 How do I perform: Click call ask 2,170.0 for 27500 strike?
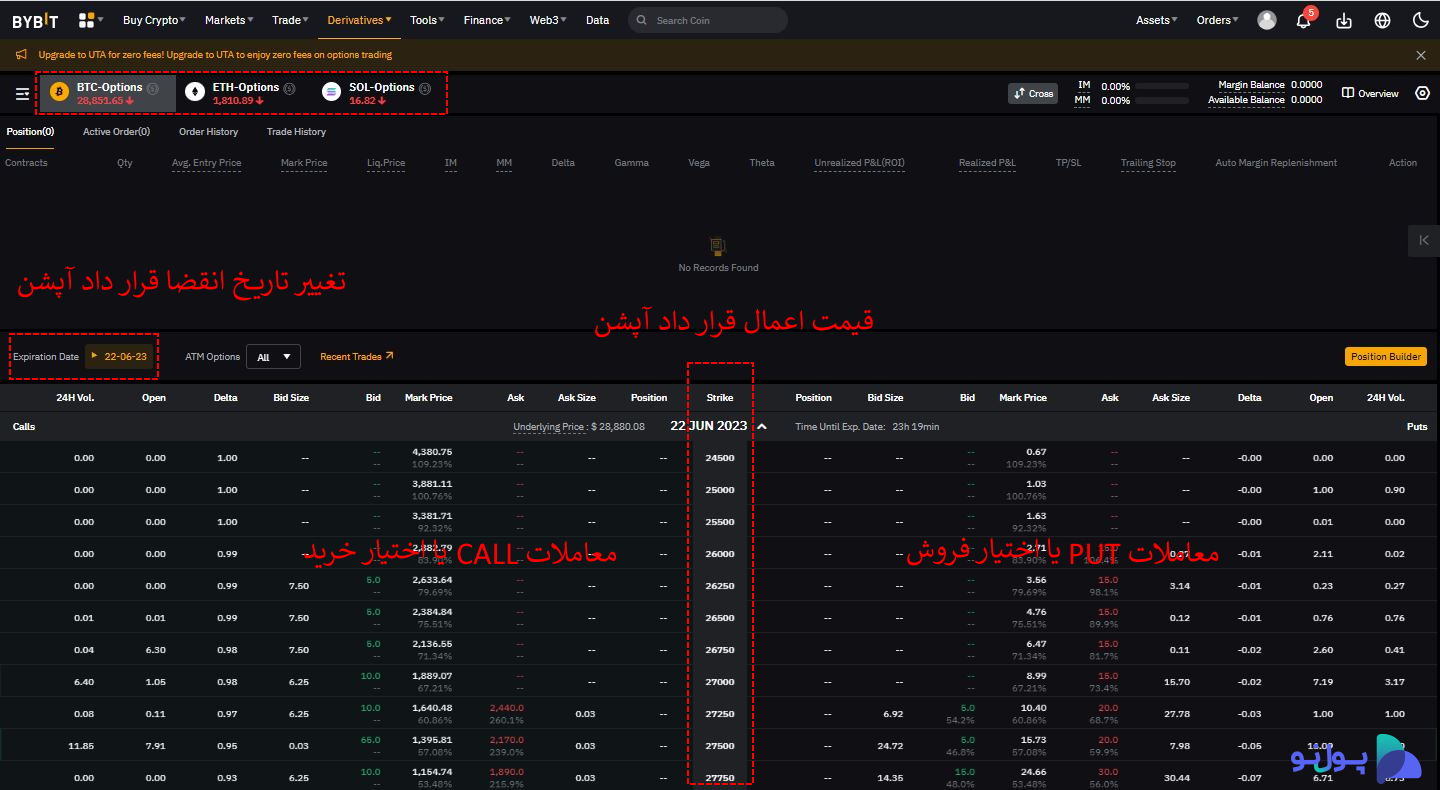tap(505, 740)
